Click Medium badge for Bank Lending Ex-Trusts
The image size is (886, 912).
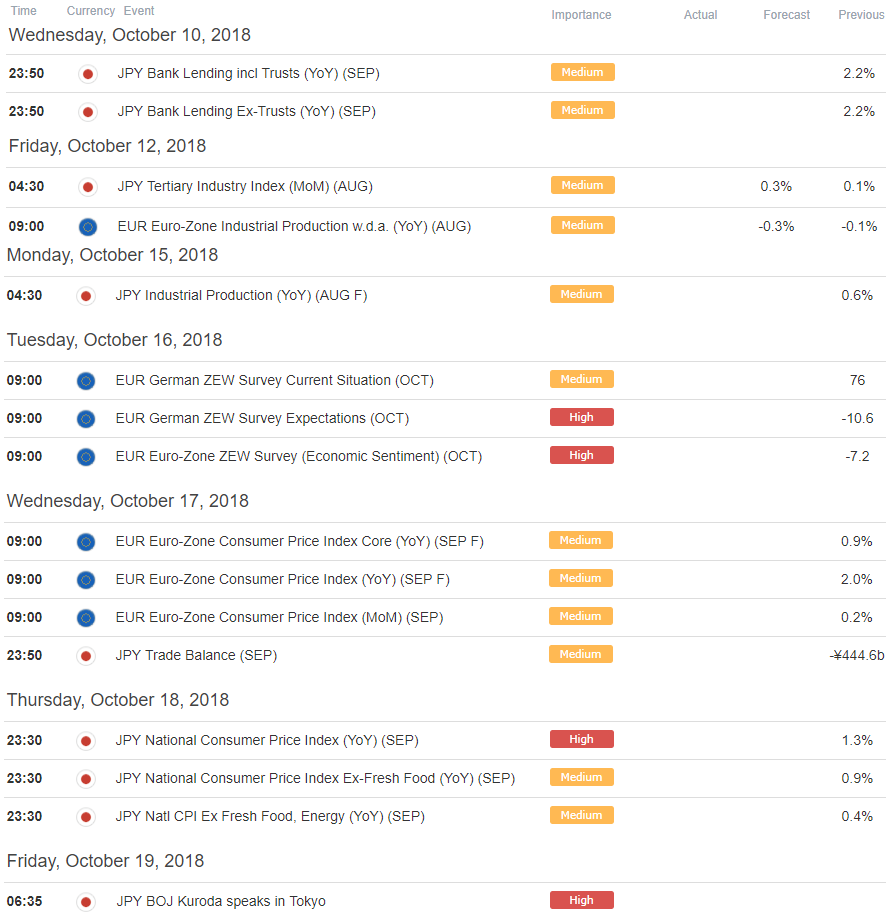tap(582, 110)
